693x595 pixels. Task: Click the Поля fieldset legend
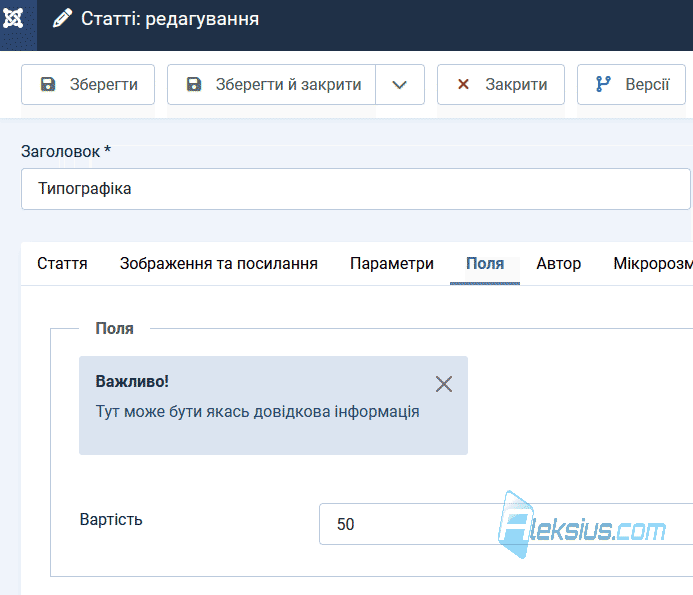114,328
